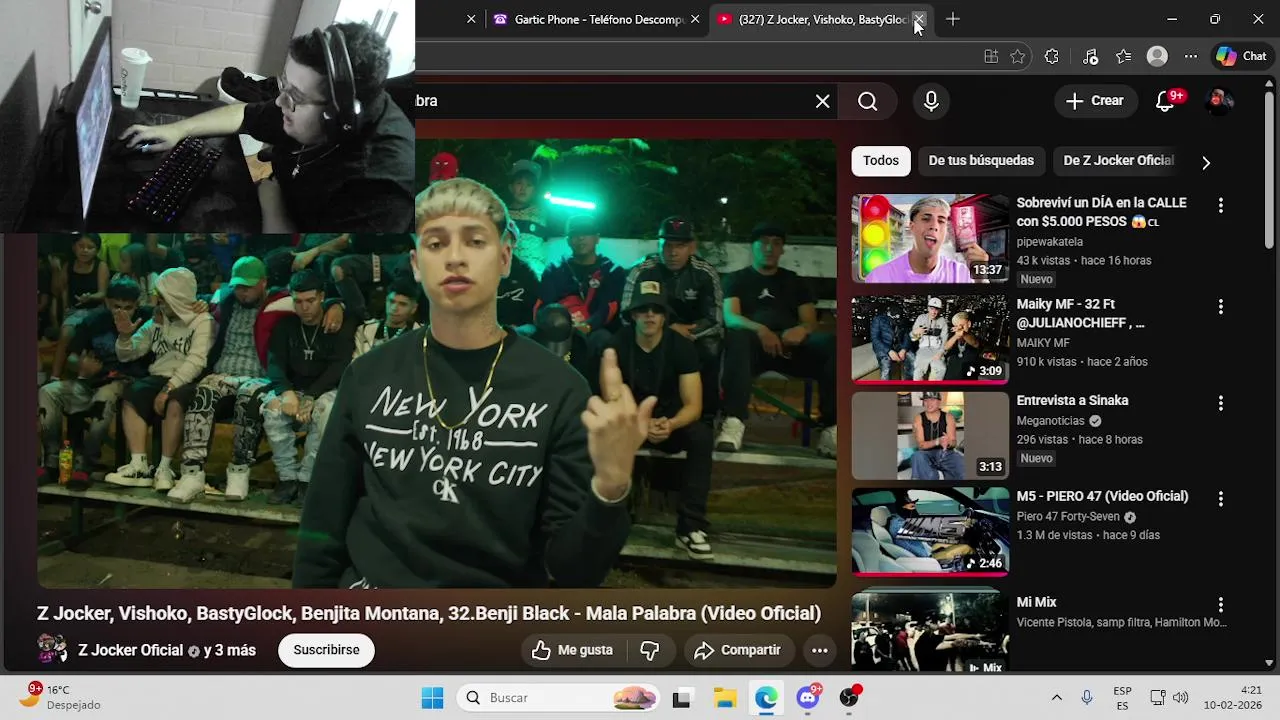Open OBS Studio from the taskbar

coord(849,697)
